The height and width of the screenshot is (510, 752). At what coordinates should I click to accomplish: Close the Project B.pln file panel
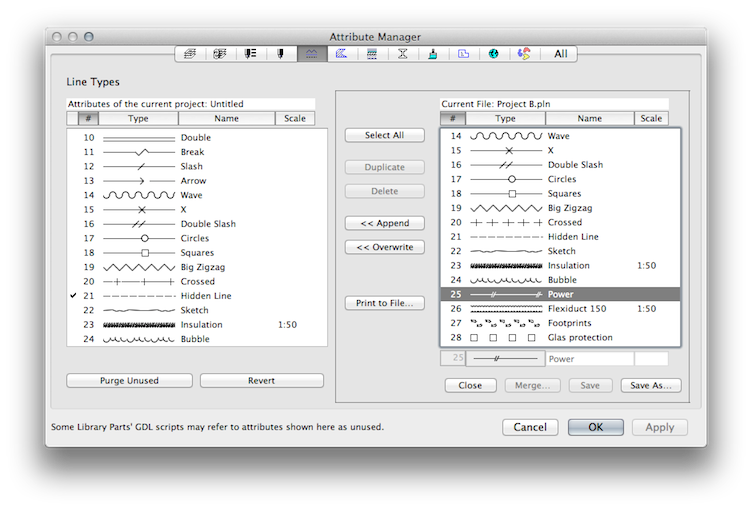[470, 385]
